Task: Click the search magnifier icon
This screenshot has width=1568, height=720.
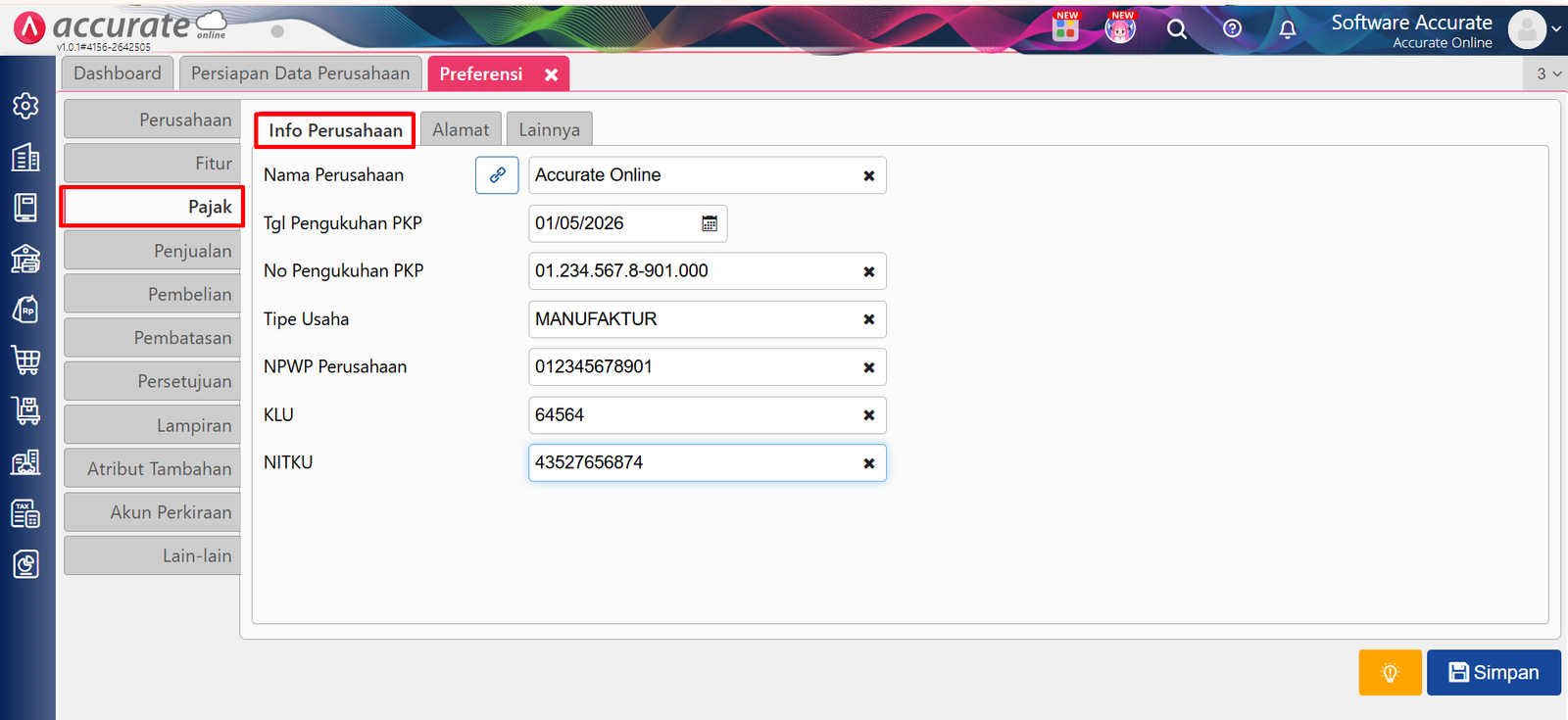Action: (1177, 29)
